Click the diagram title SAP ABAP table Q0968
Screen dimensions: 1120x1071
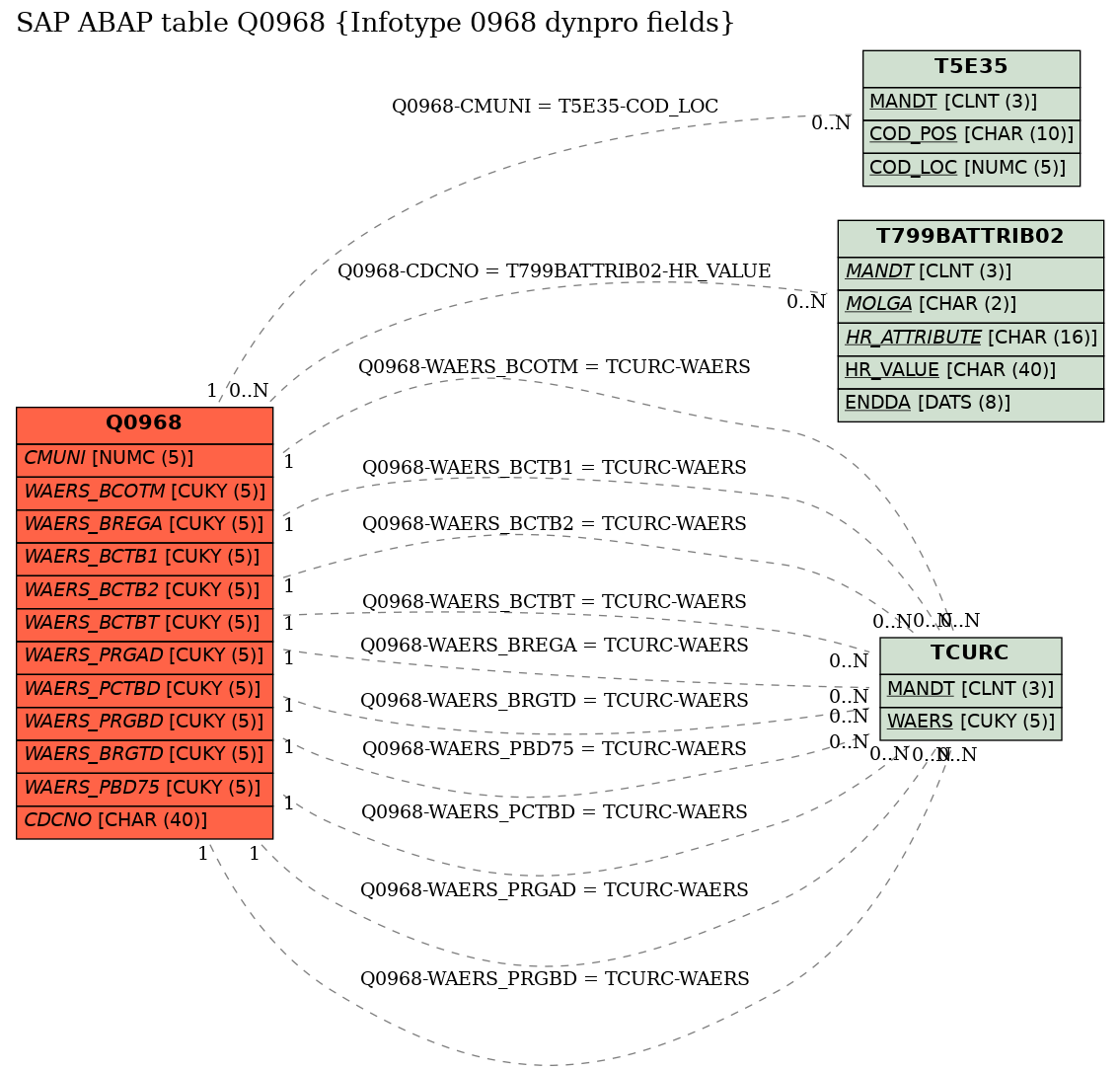coord(374,23)
